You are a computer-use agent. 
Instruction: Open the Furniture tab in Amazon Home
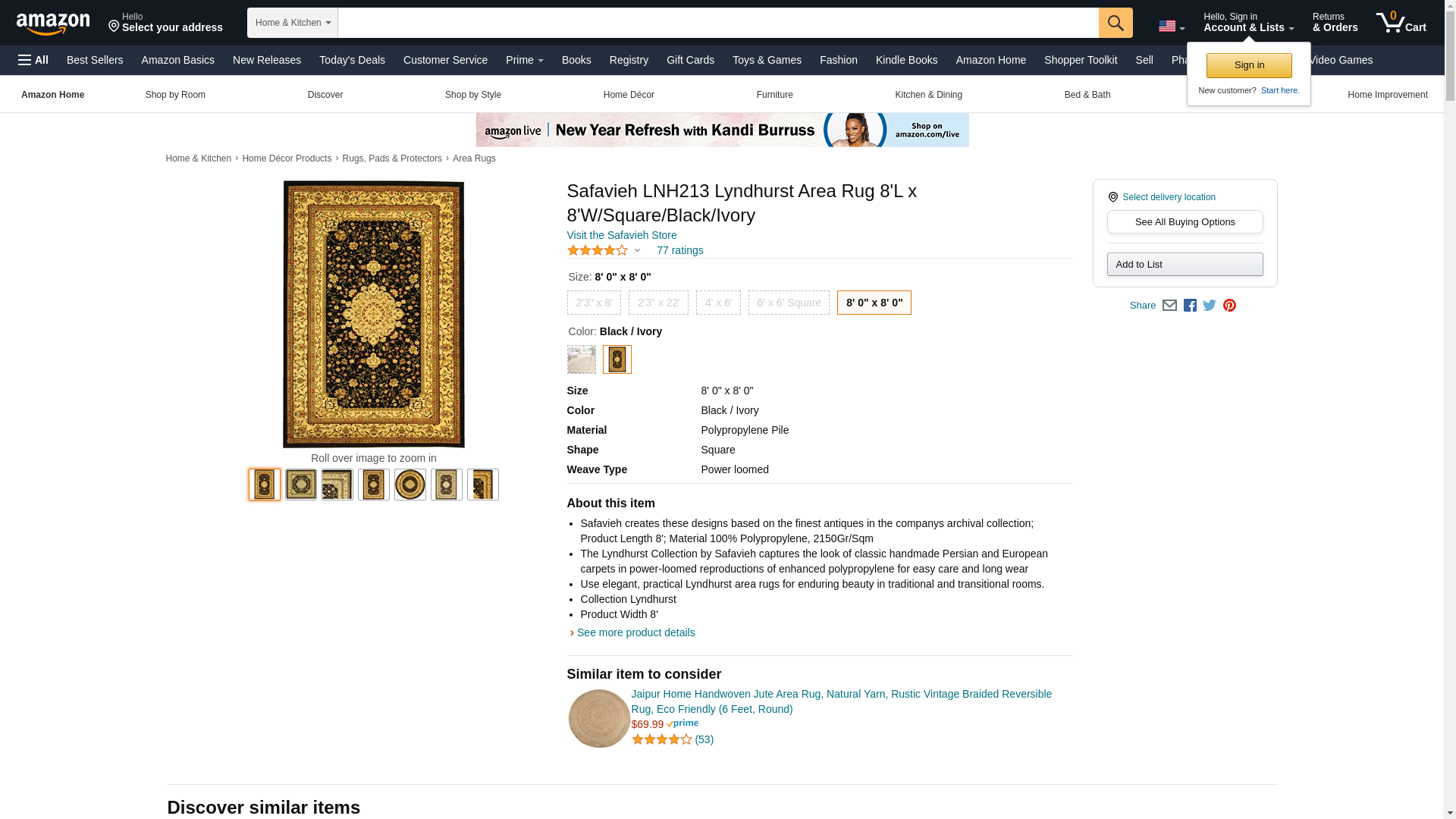click(x=773, y=95)
